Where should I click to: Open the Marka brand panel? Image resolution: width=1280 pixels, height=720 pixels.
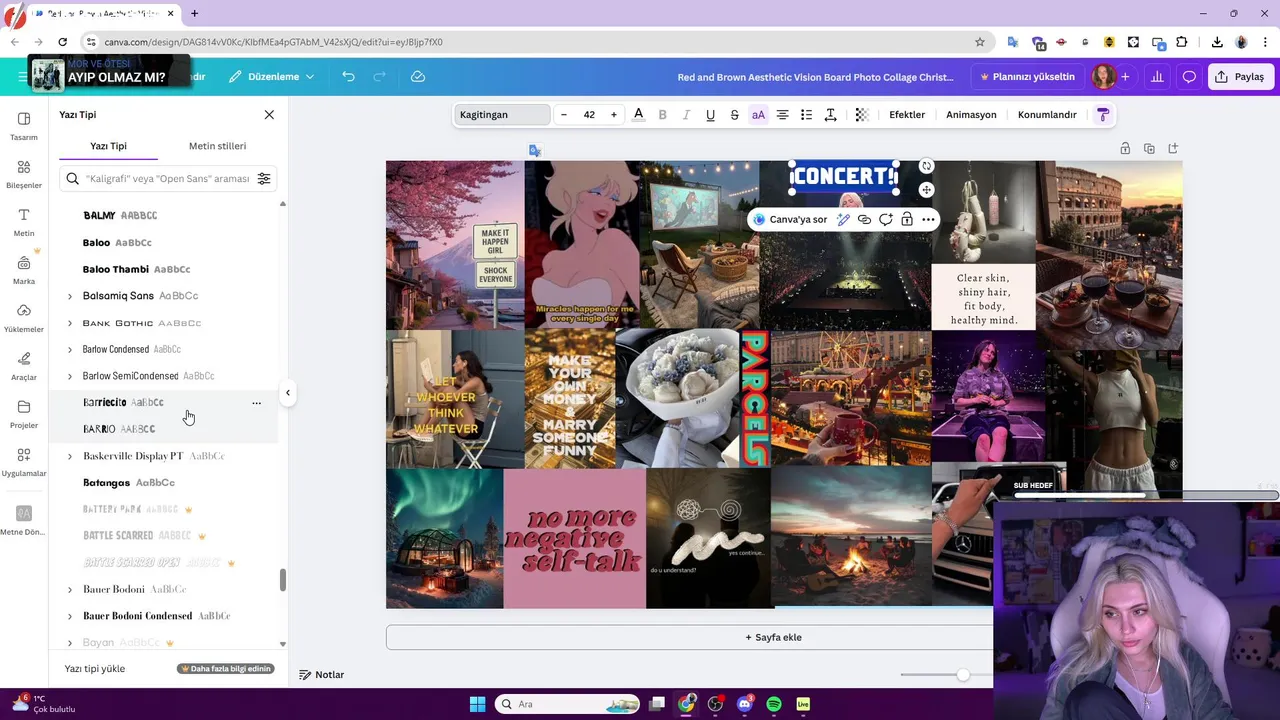24,270
